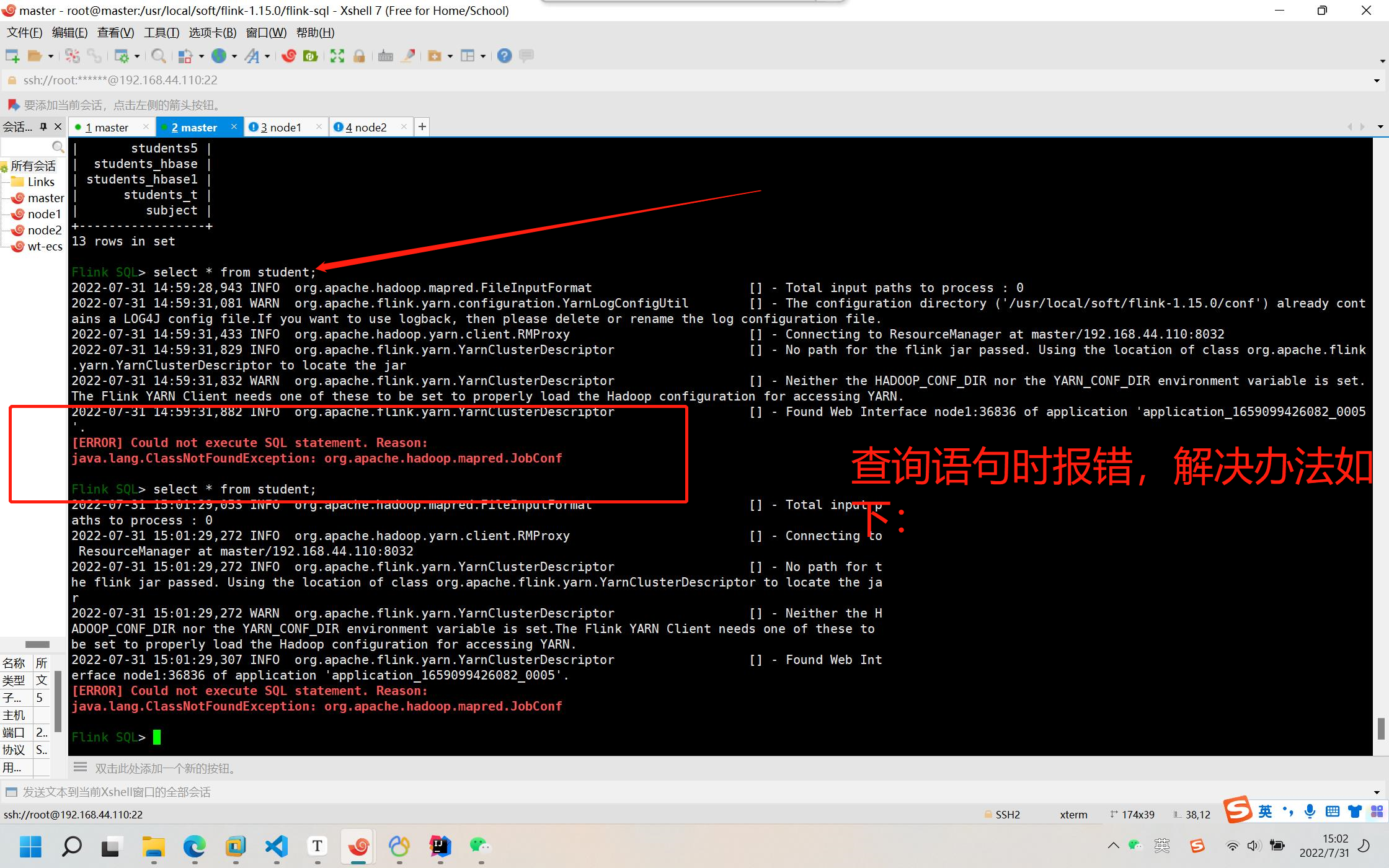Open the Help question mark icon
1389x868 pixels.
click(504, 56)
